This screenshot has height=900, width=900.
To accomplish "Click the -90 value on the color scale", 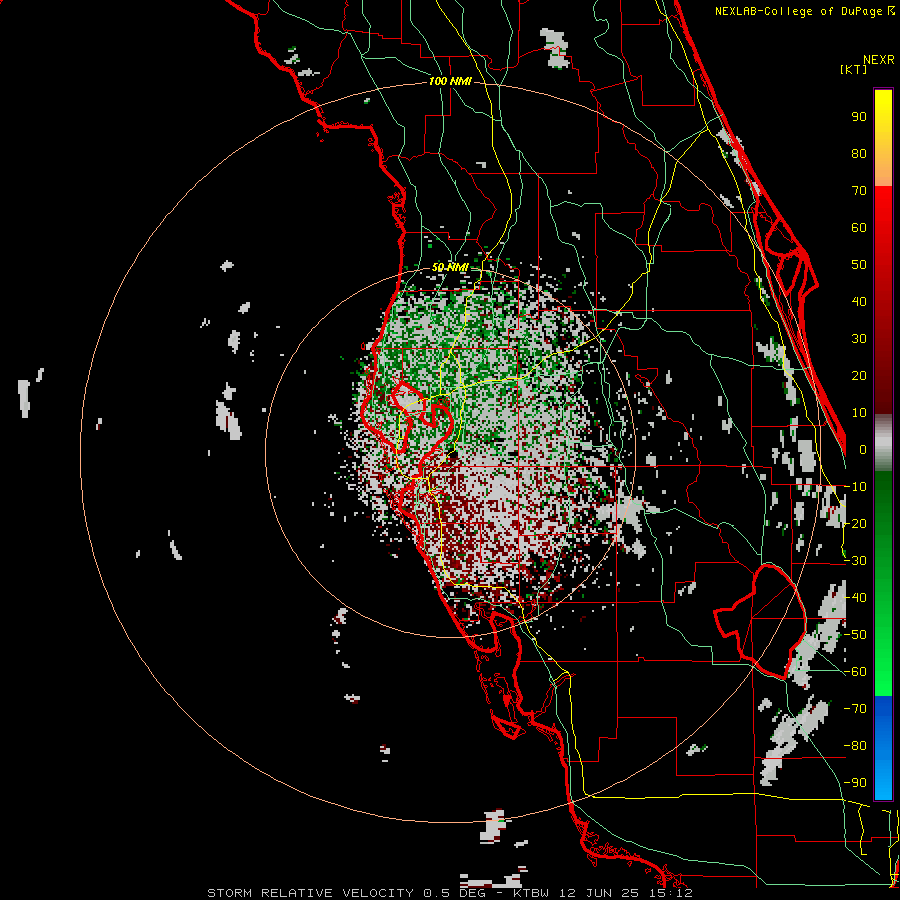I will click(x=855, y=782).
